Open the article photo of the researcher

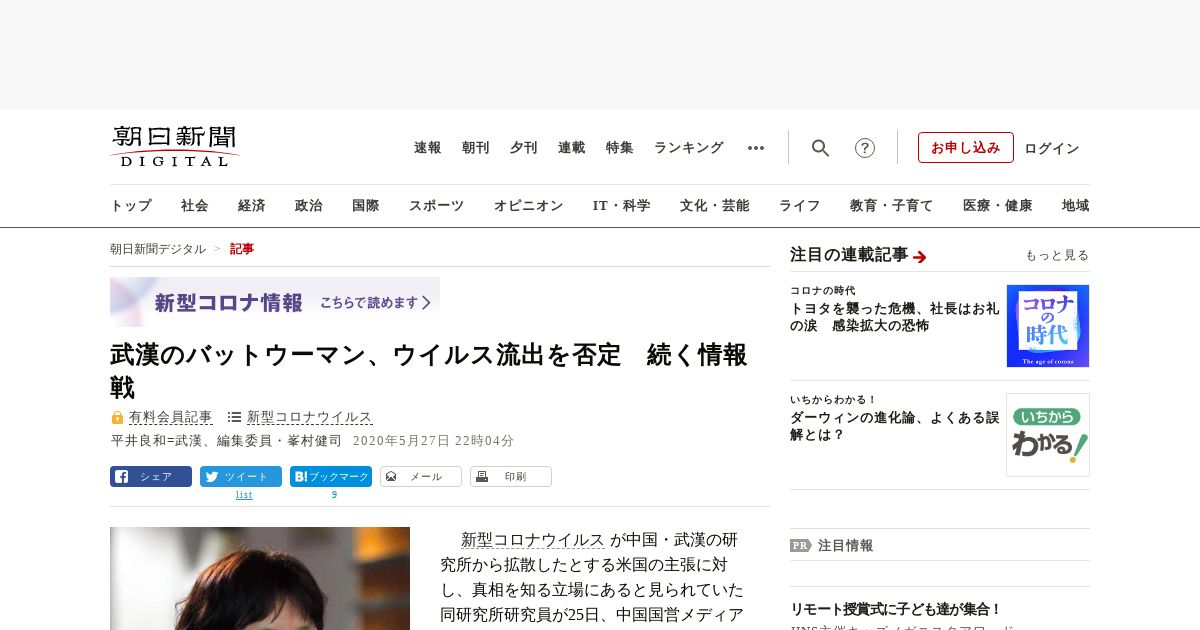pos(260,578)
